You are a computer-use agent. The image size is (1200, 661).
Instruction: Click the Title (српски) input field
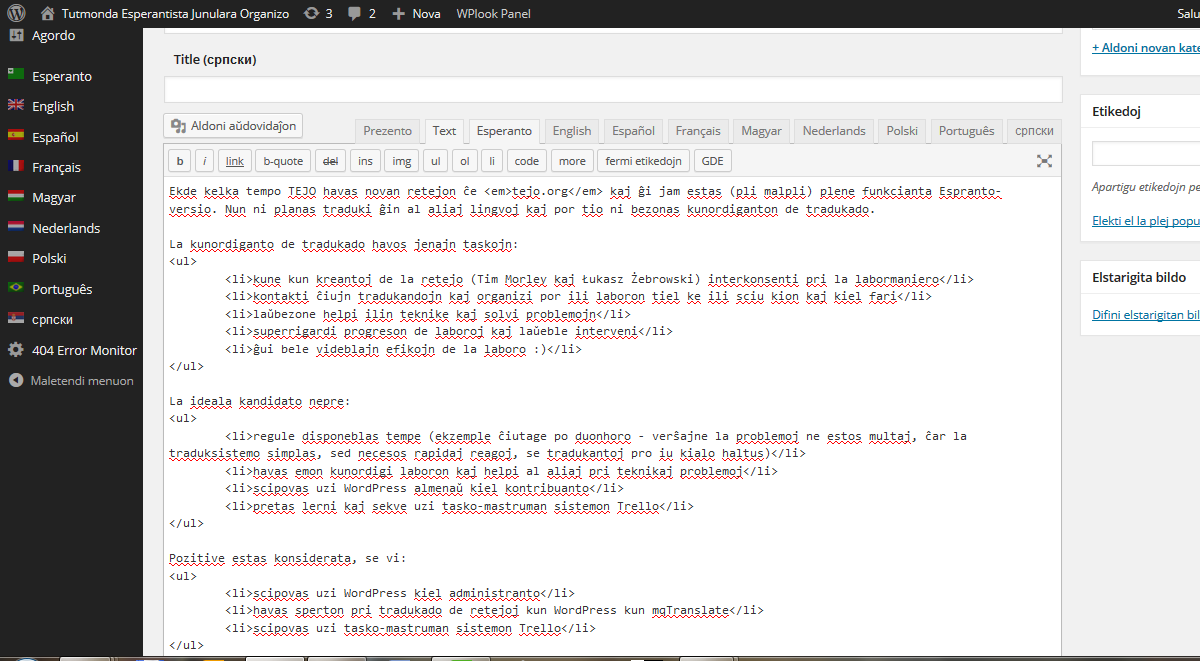point(612,90)
